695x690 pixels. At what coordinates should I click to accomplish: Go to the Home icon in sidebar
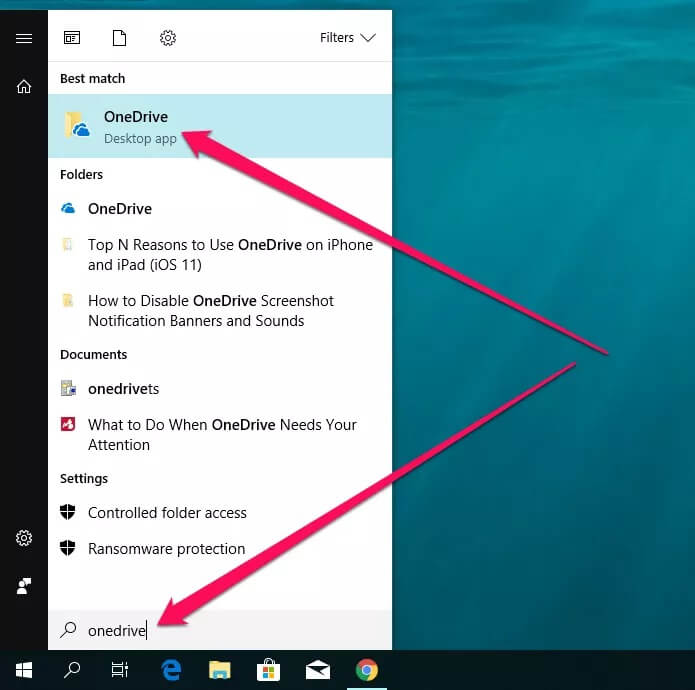pyautogui.click(x=24, y=86)
